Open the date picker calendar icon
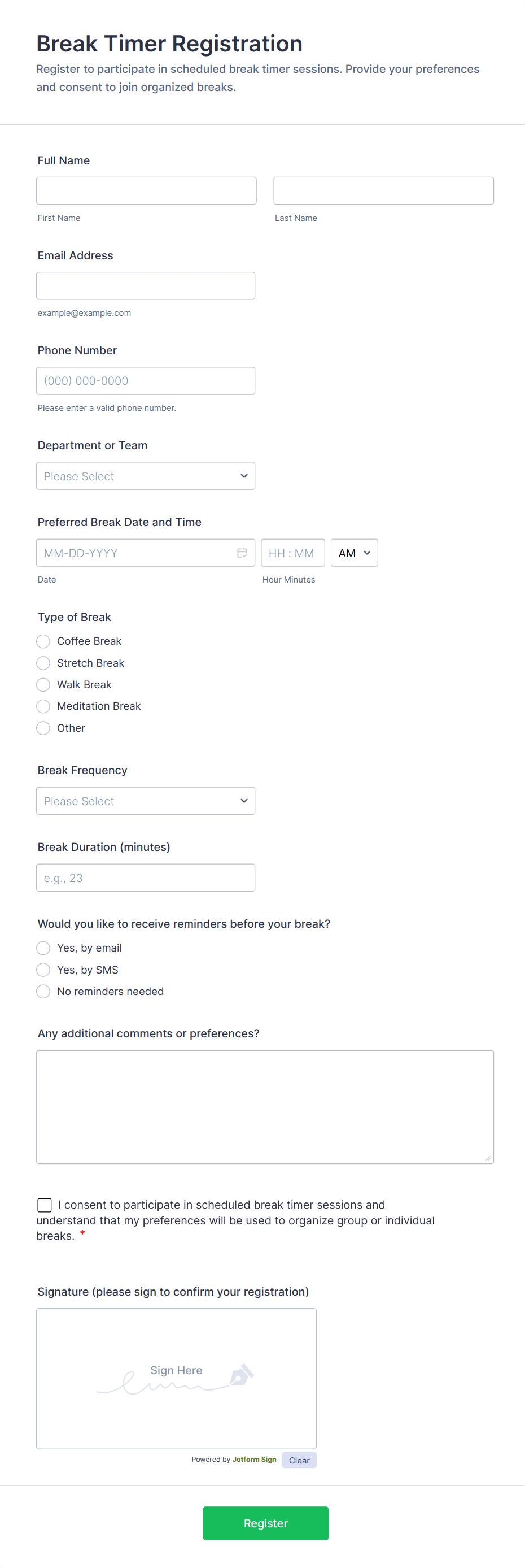 [x=242, y=553]
